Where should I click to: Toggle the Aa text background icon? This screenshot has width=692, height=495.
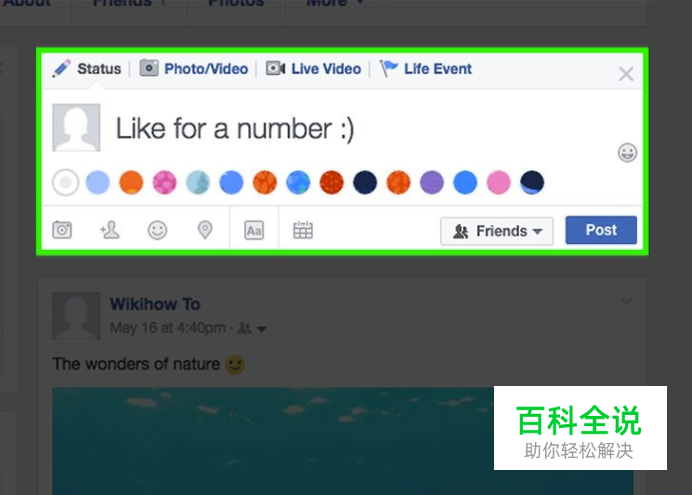pos(254,230)
